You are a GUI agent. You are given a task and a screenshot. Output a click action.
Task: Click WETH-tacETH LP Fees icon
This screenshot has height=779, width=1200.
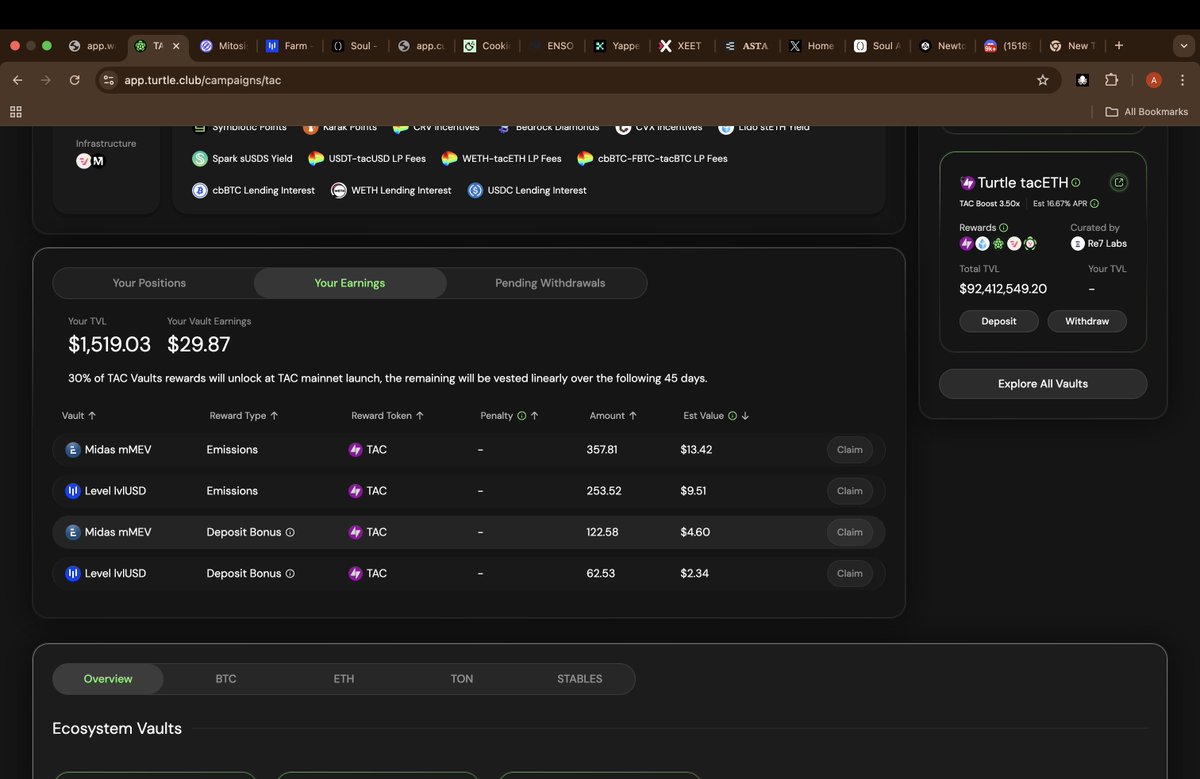pyautogui.click(x=449, y=158)
